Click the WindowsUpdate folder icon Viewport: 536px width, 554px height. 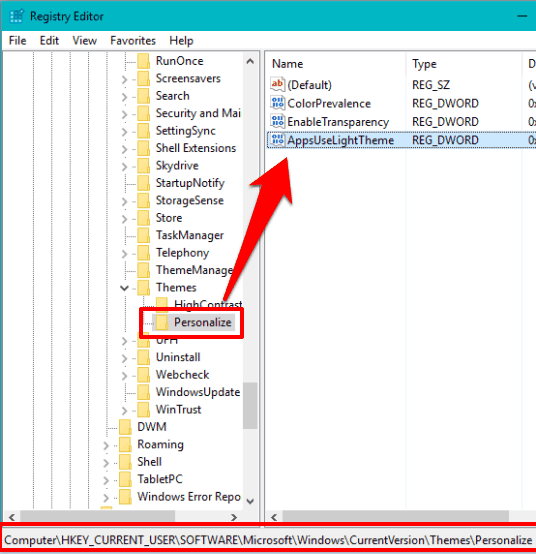click(144, 392)
